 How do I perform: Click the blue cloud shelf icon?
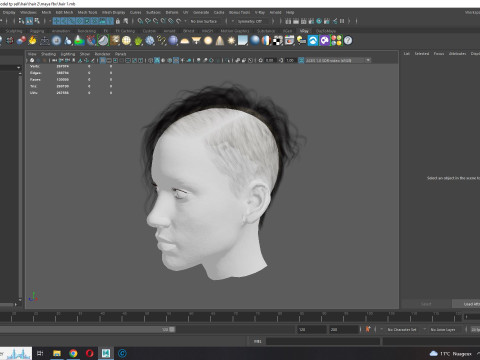pyautogui.click(x=313, y=41)
